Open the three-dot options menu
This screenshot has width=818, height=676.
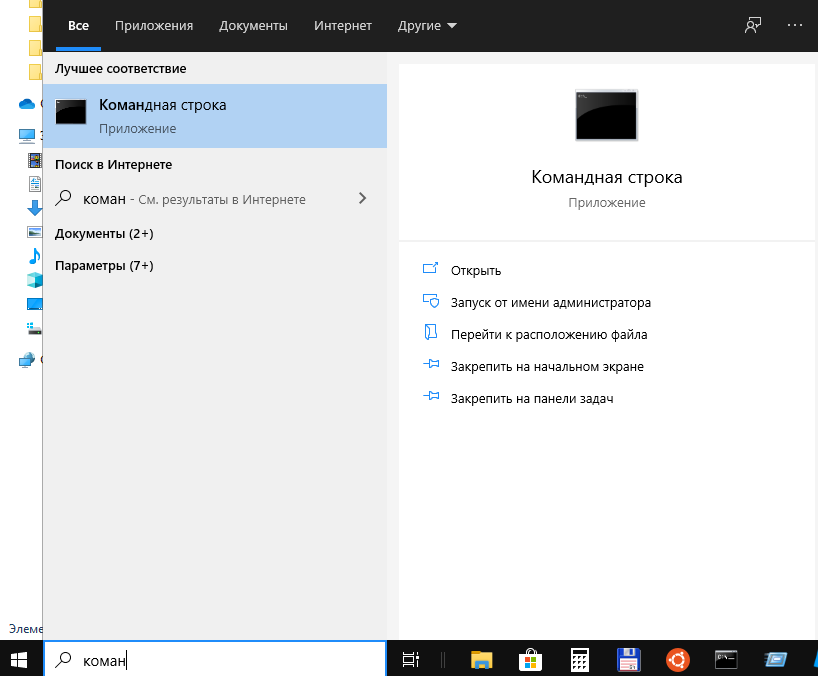tap(795, 25)
